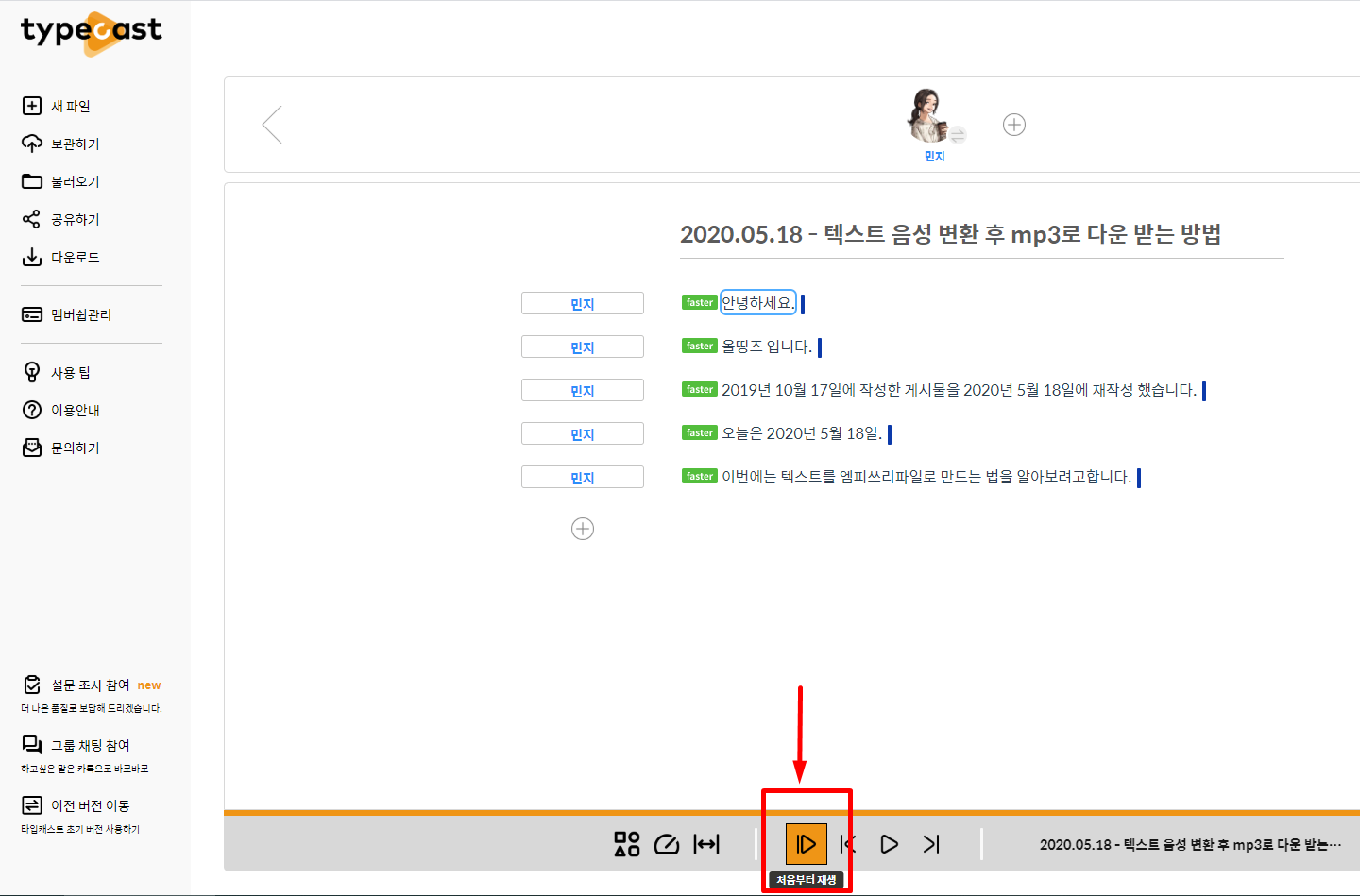Image resolution: width=1360 pixels, height=896 pixels.
Task: Skip to previous sentence button
Action: [x=848, y=844]
